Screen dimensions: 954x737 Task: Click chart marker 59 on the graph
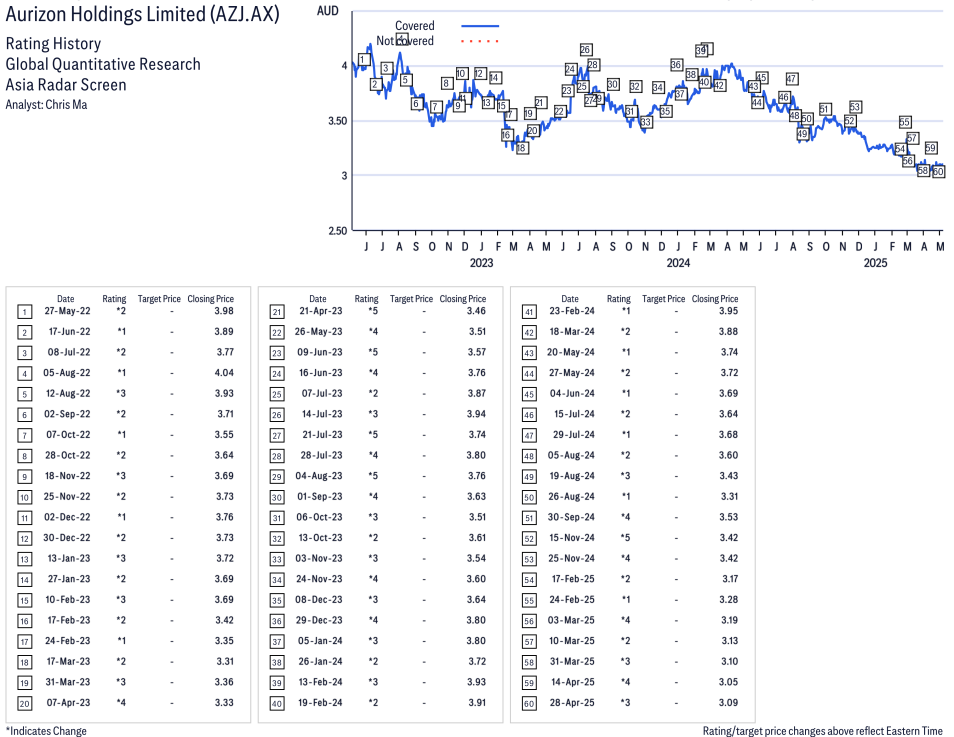point(930,147)
